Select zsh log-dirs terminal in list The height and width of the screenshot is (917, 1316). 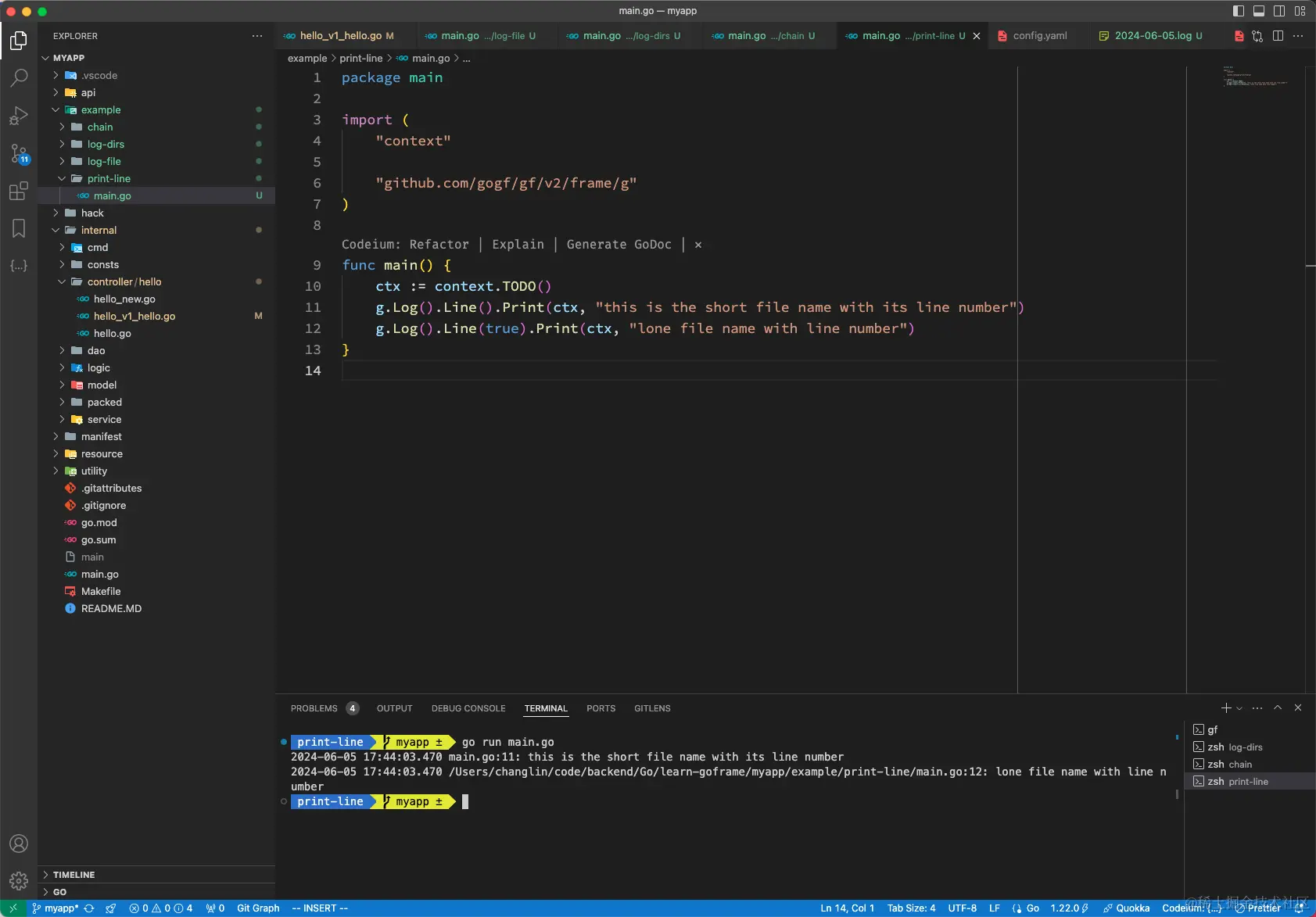[x=1250, y=747]
